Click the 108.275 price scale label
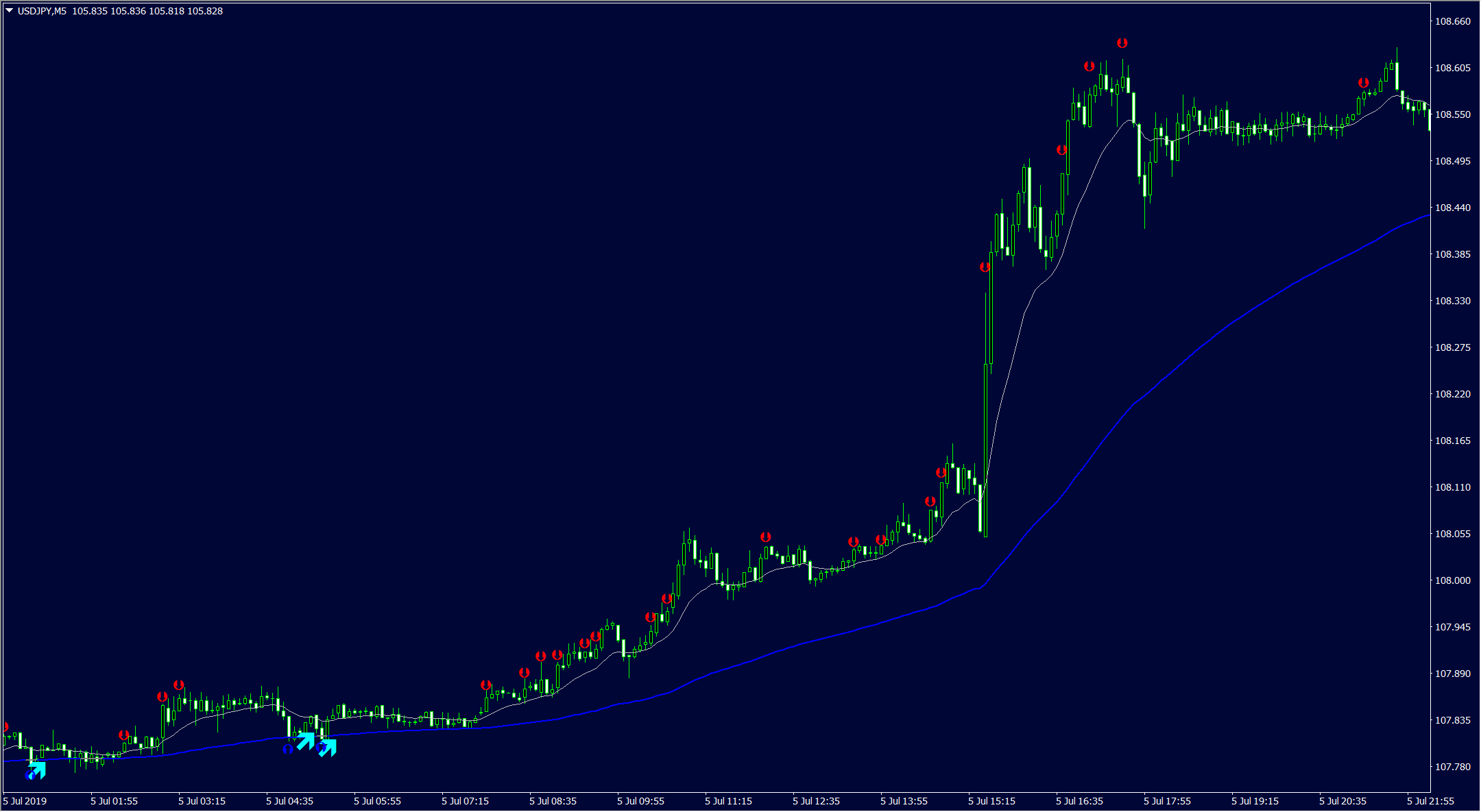 click(1453, 347)
